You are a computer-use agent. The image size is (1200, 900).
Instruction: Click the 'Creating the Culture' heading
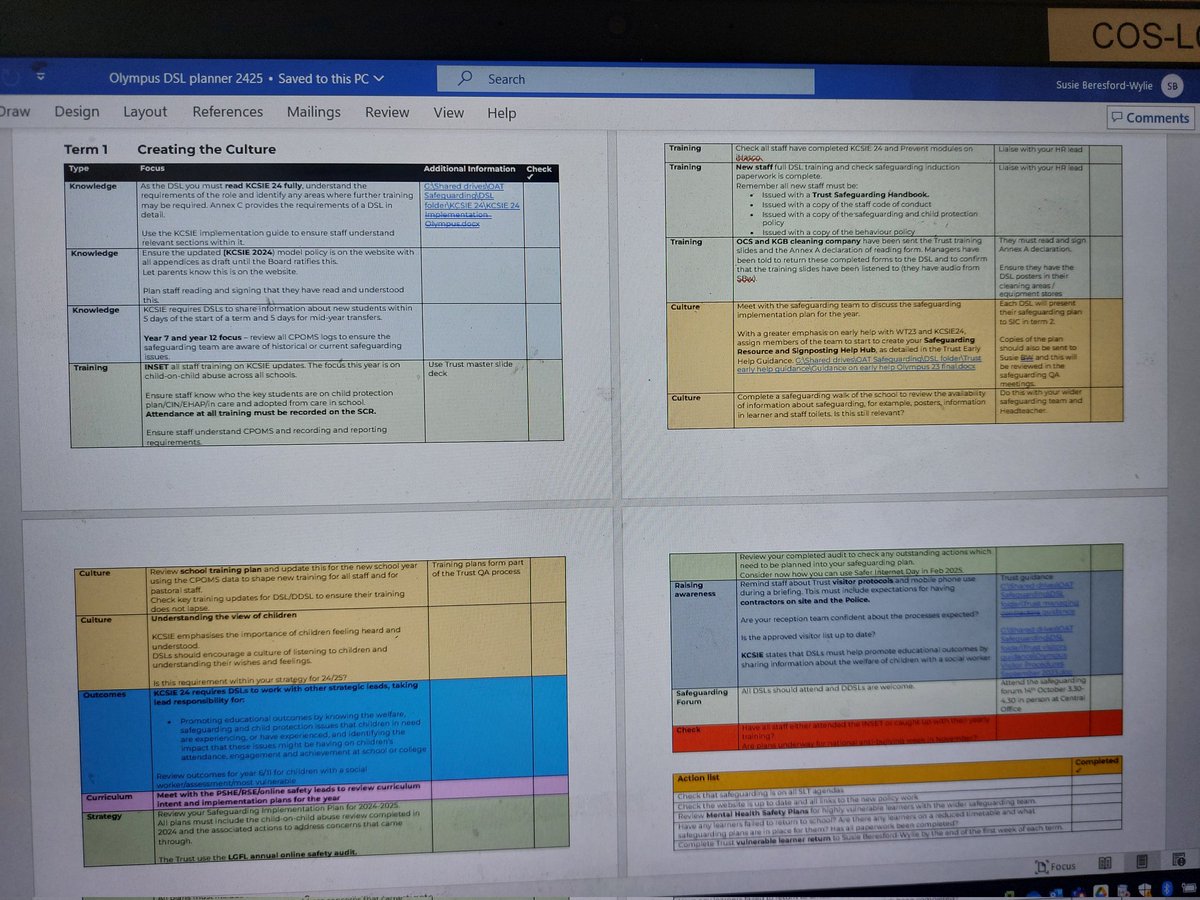pos(206,150)
